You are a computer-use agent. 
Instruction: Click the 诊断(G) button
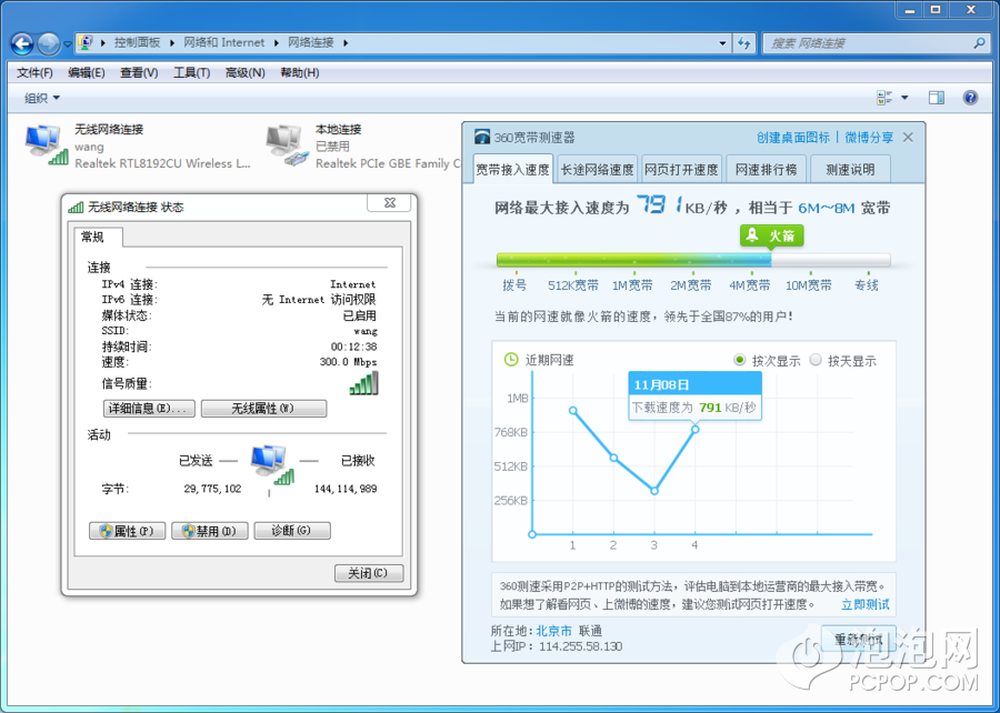click(x=292, y=531)
